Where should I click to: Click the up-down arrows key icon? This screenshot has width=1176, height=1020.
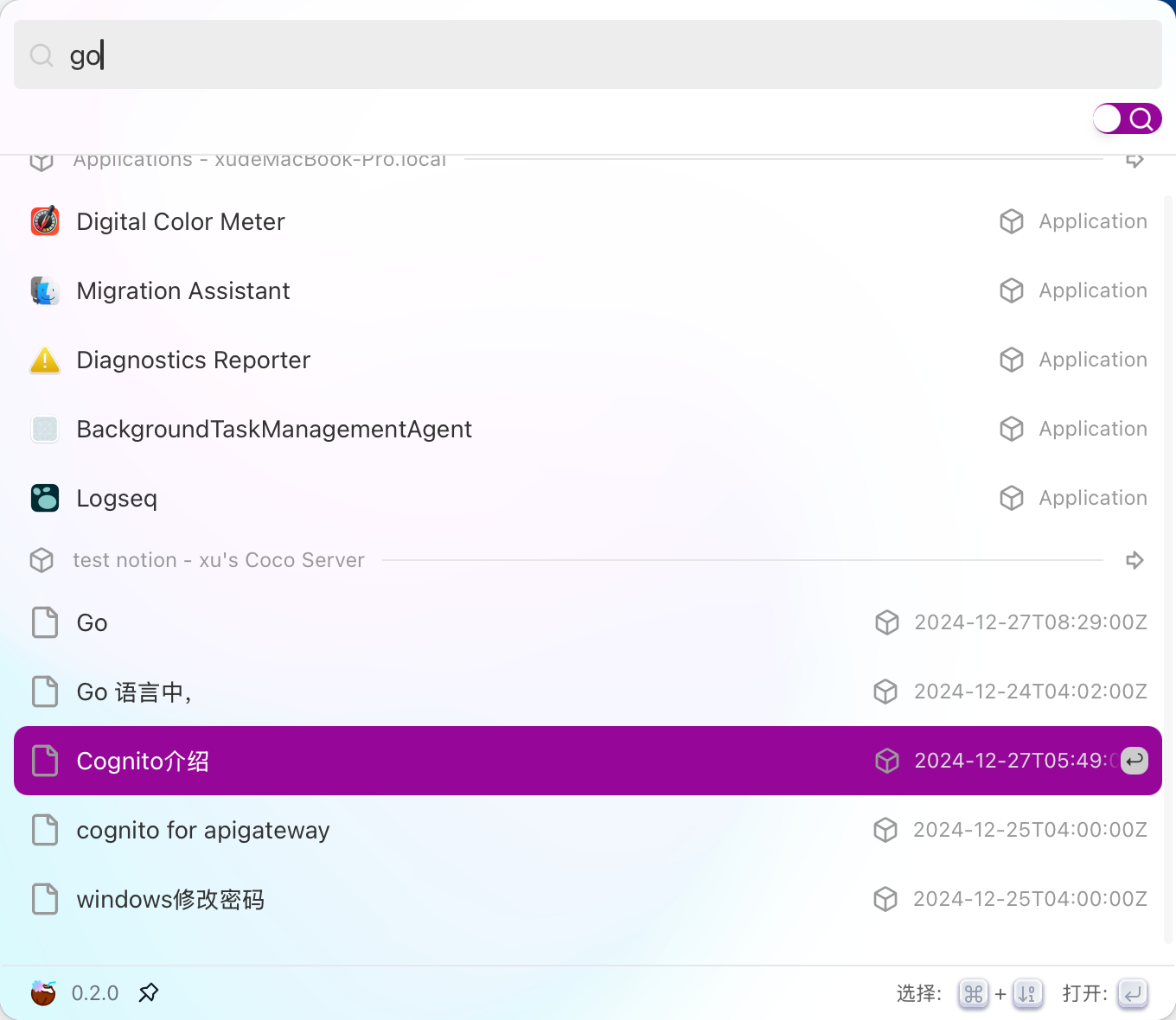tap(1027, 994)
